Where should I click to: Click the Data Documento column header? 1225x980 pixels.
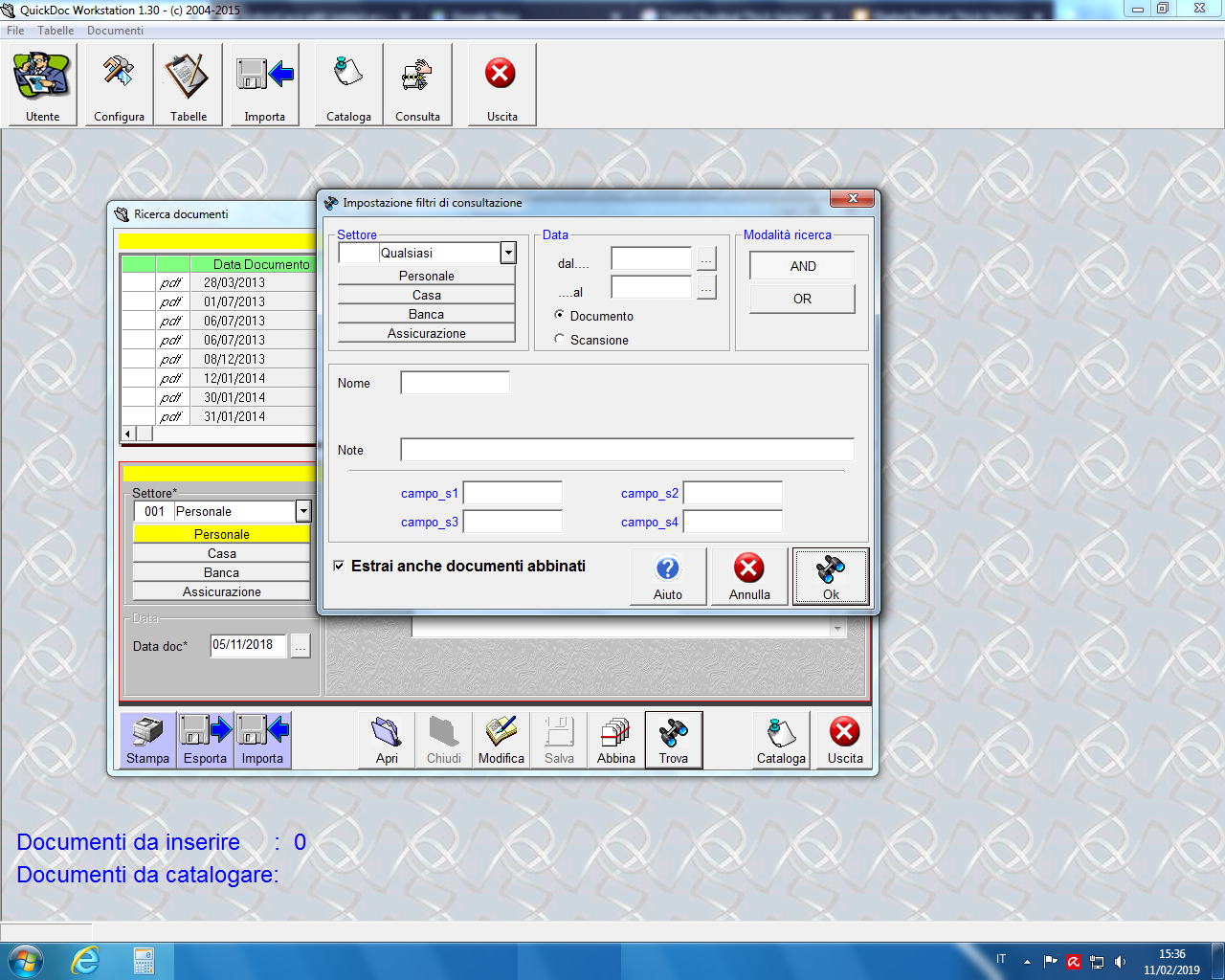coord(253,264)
